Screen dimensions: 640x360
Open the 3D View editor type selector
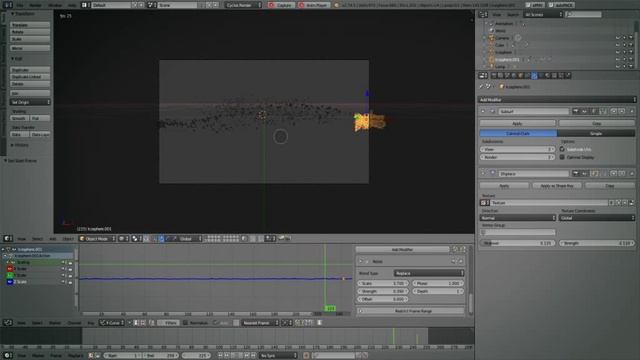pyautogui.click(x=8, y=238)
